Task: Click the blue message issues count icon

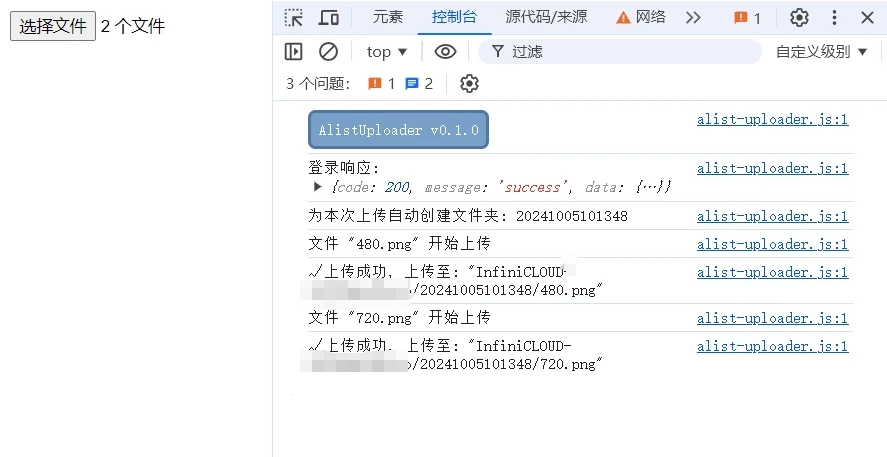Action: [412, 84]
